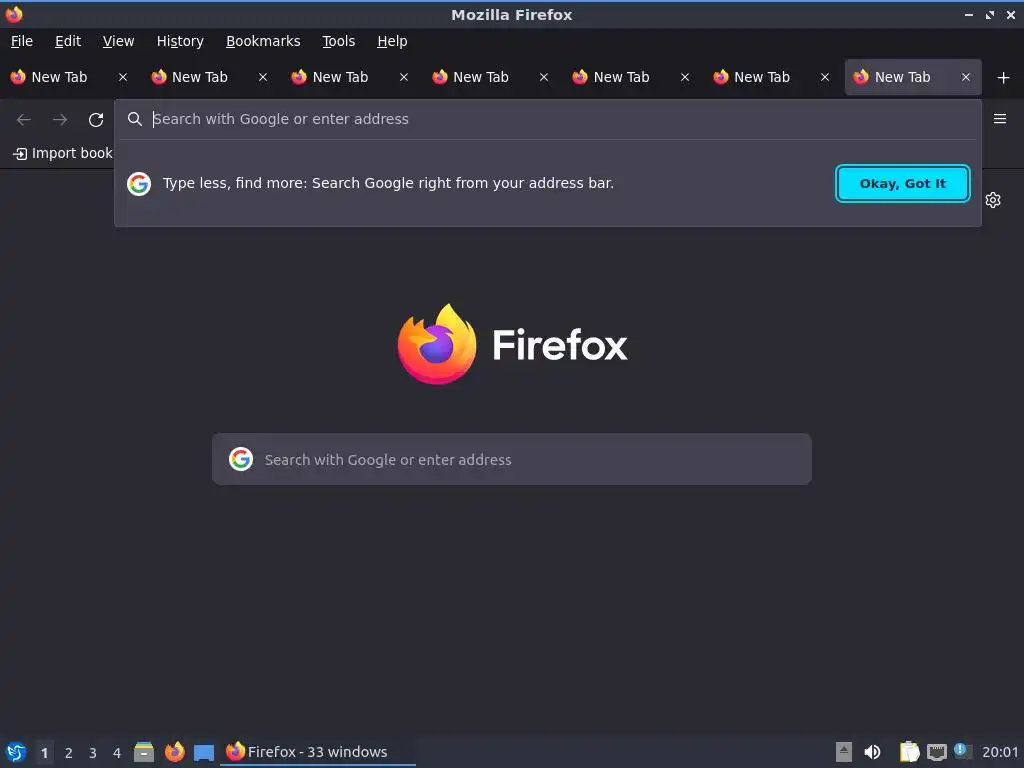Screen dimensions: 1024x768
Task: Focus the page center search box
Action: [x=512, y=459]
